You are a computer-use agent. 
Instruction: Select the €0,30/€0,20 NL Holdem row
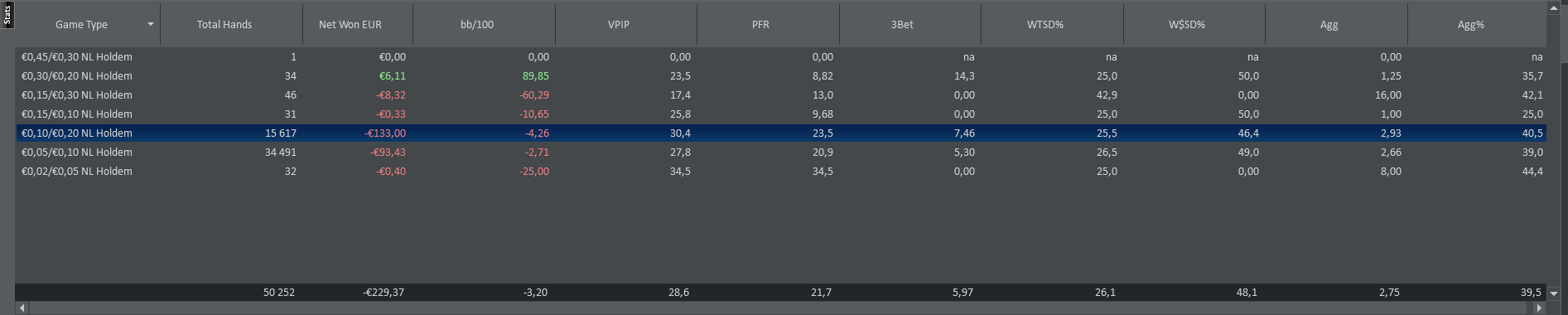pos(781,76)
